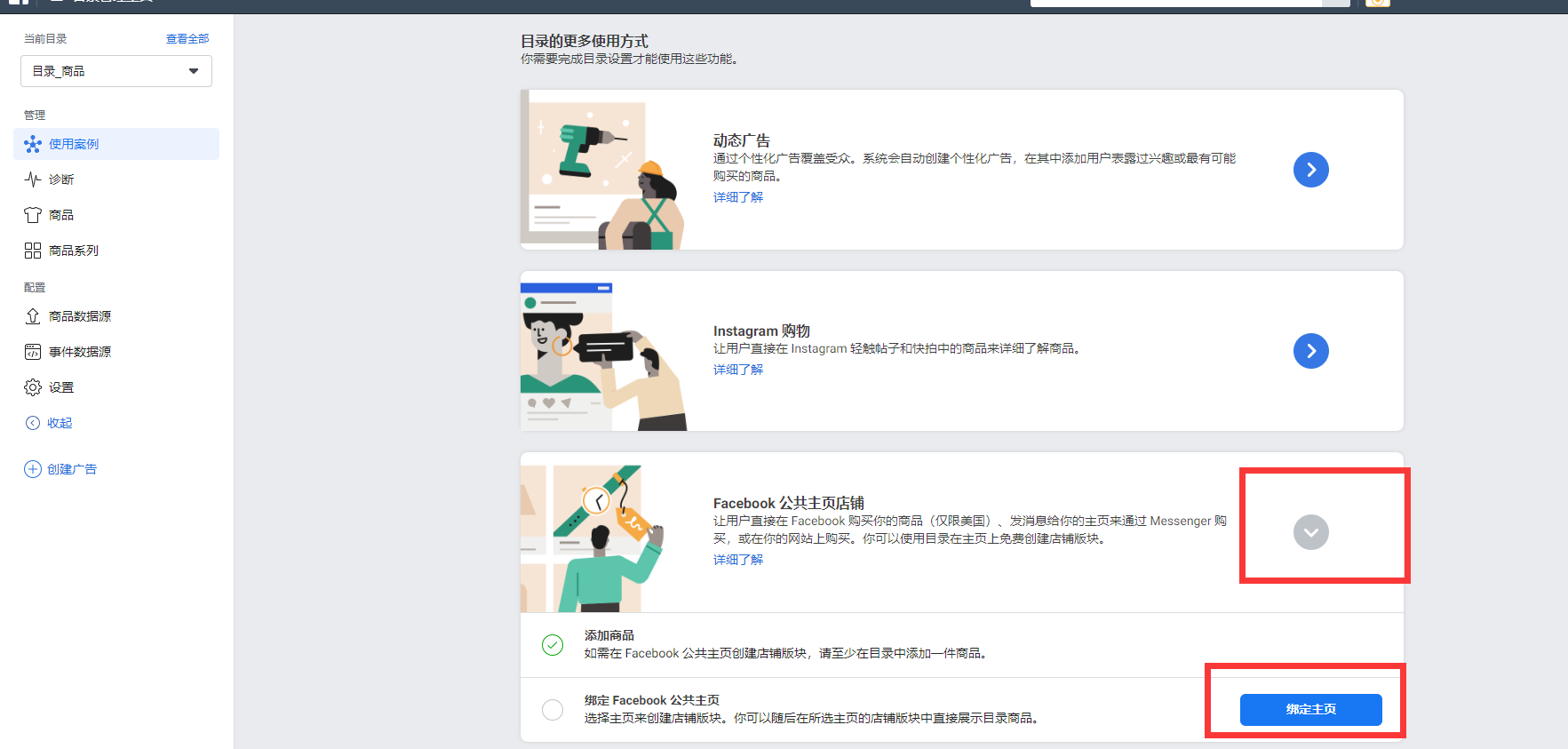The image size is (1568, 749).
Task: Click the 创建广告 plus icon
Action: 33,469
